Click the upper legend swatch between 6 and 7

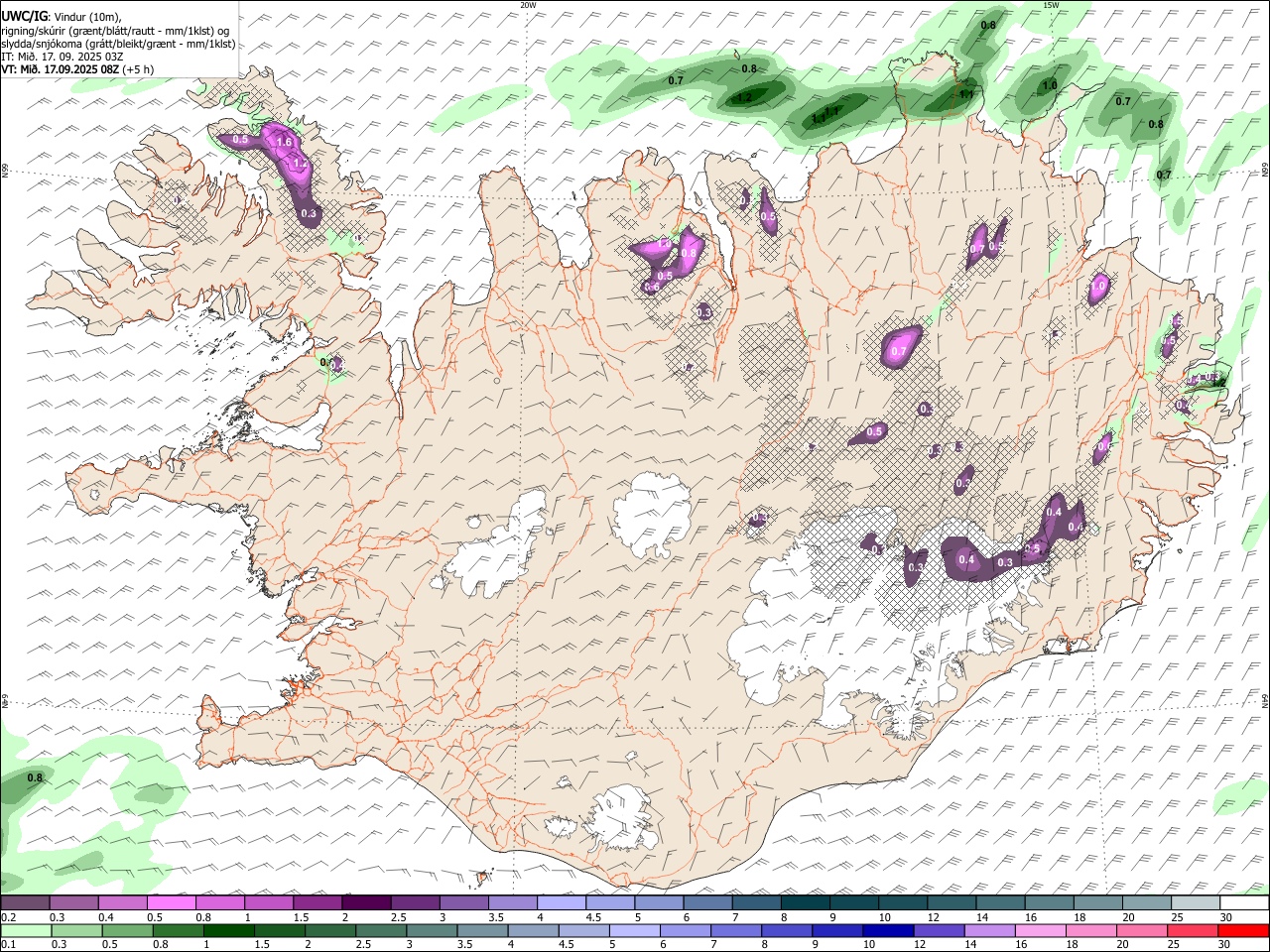coord(706,903)
